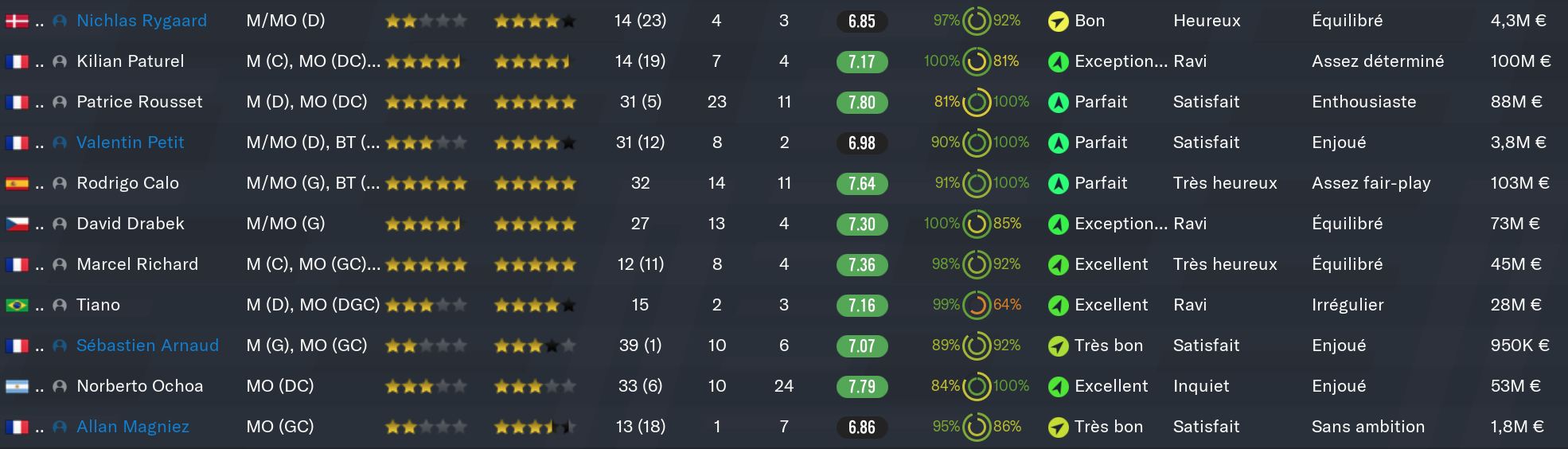Click the Brazil flag next to Tiano
Image resolution: width=1568 pixels, height=449 pixels.
17,306
